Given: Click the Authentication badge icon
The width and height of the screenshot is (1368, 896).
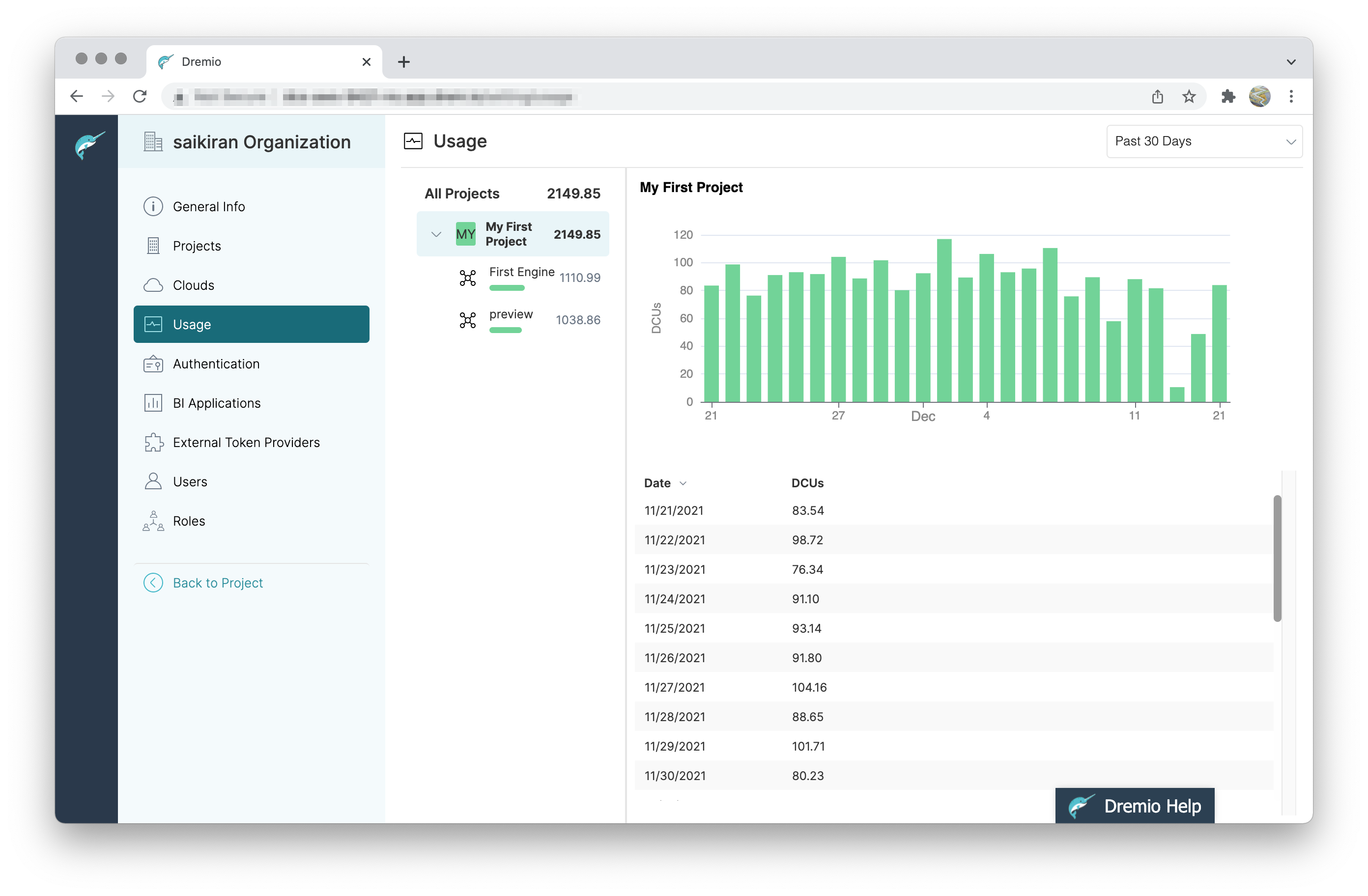Looking at the screenshot, I should tap(153, 364).
